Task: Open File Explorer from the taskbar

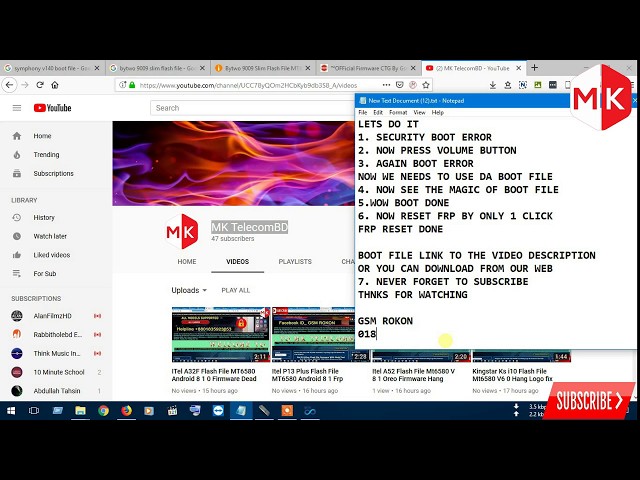Action: (80, 411)
